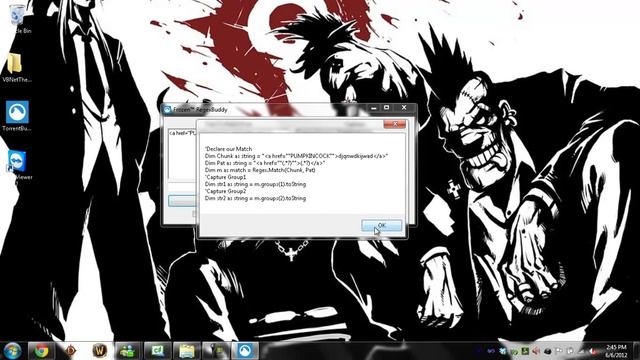640x360 pixels.
Task: Open Windows Live Messenger taskbar icon
Action: coord(127,351)
